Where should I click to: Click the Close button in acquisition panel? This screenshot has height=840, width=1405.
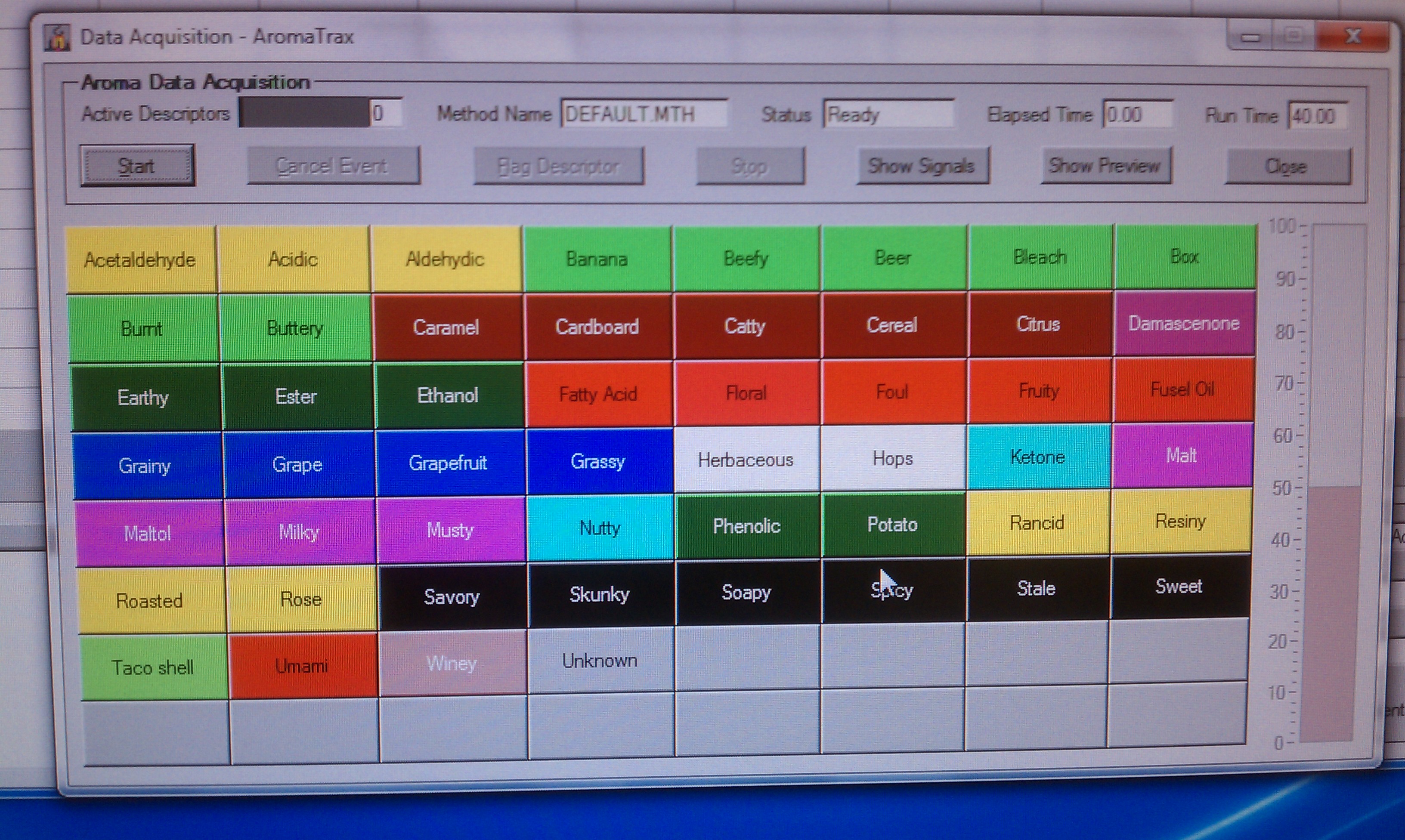click(1288, 167)
